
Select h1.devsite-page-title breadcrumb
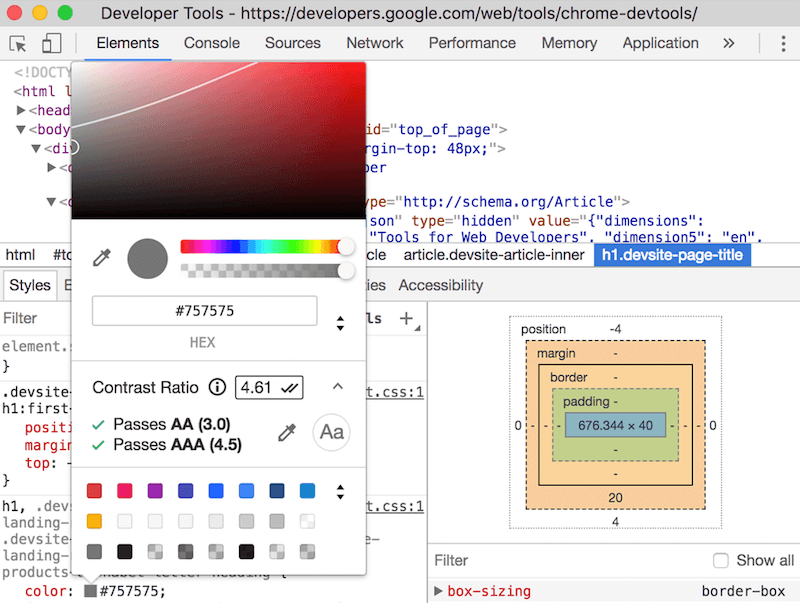671,255
